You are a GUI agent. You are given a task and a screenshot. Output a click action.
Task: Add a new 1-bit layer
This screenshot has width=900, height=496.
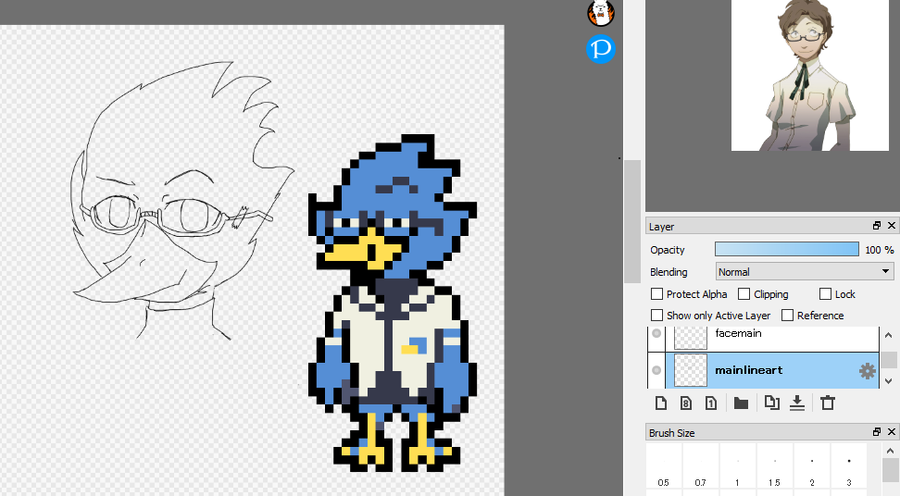[x=711, y=403]
